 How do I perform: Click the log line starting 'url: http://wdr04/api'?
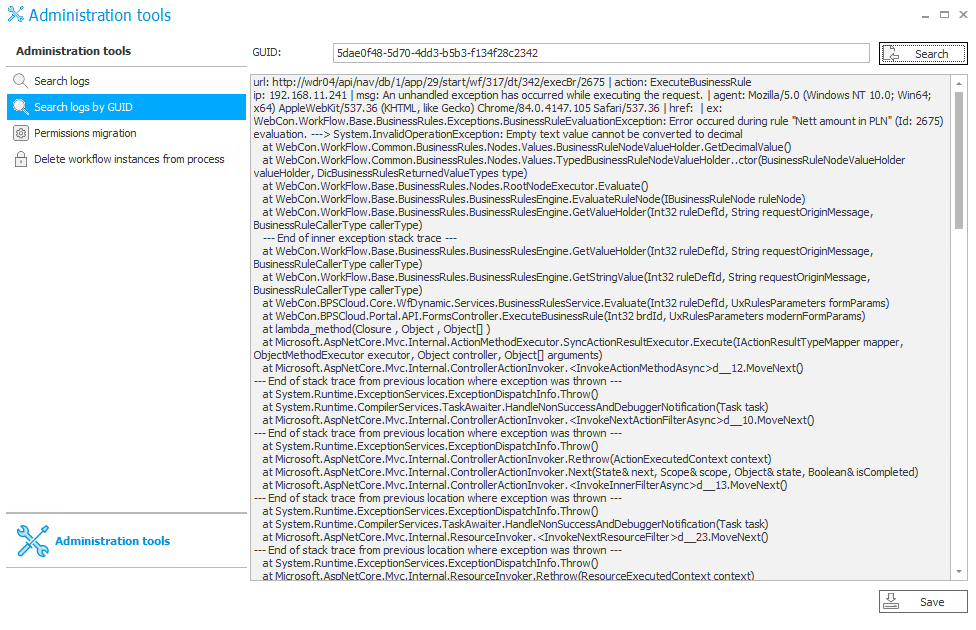(x=502, y=82)
